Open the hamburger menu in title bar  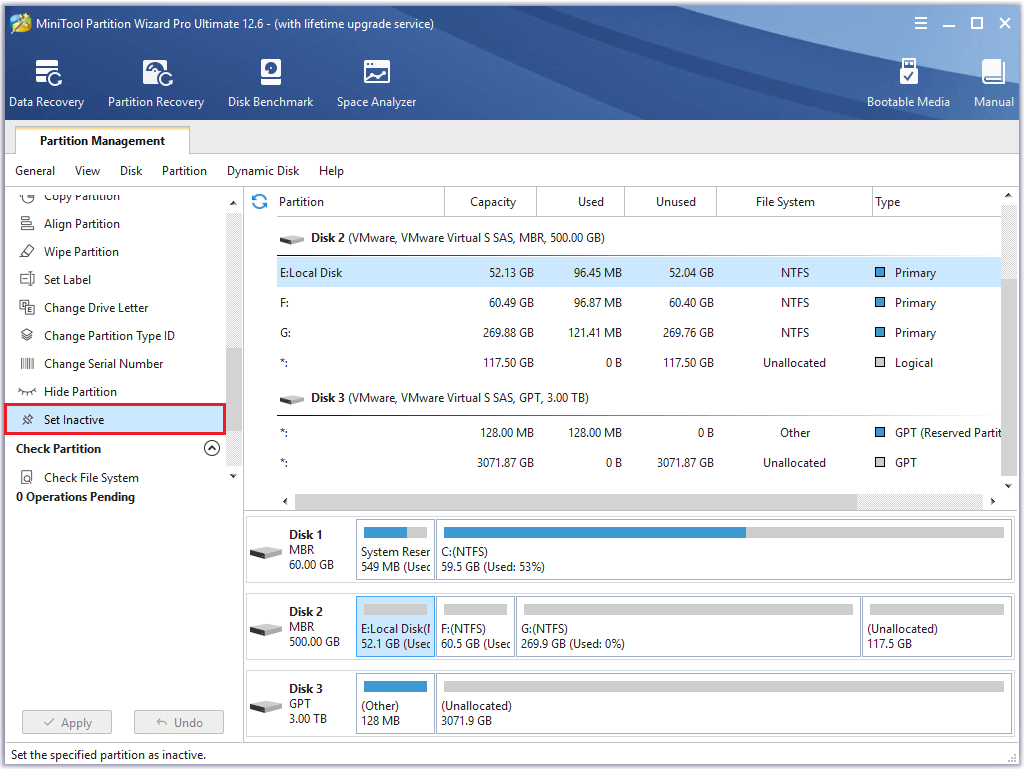(920, 24)
